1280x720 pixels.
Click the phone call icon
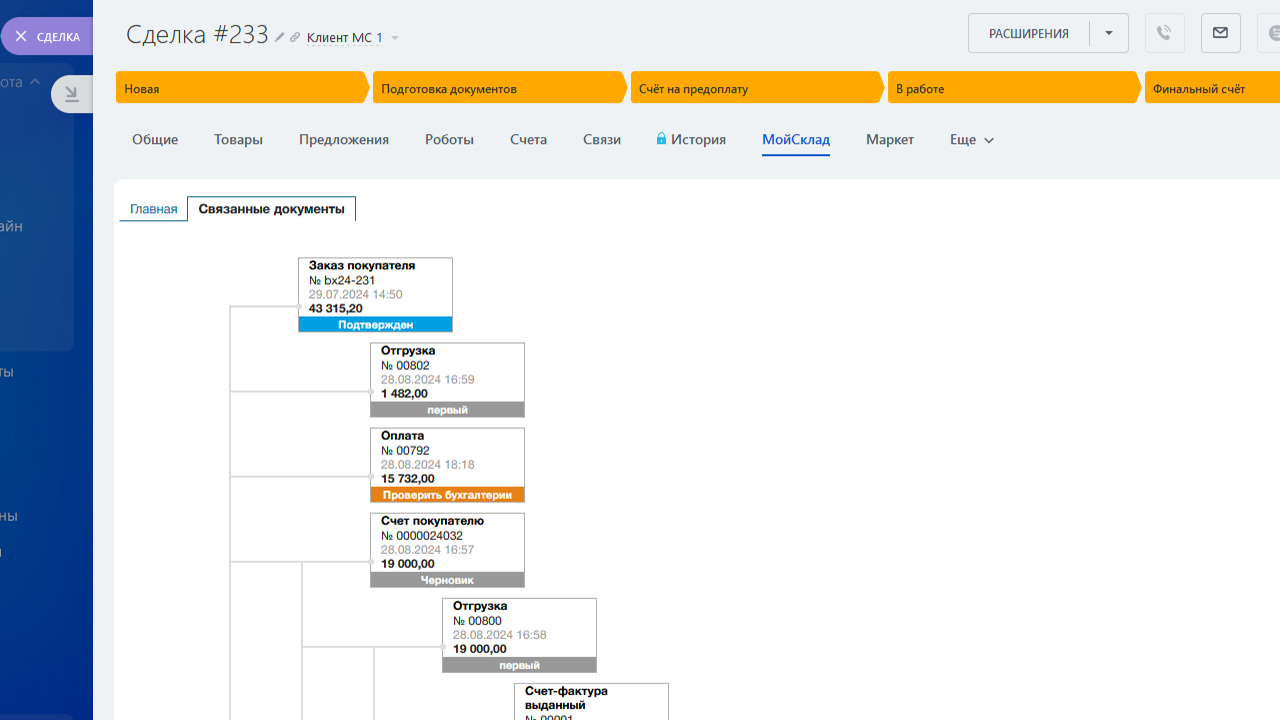tap(1164, 33)
